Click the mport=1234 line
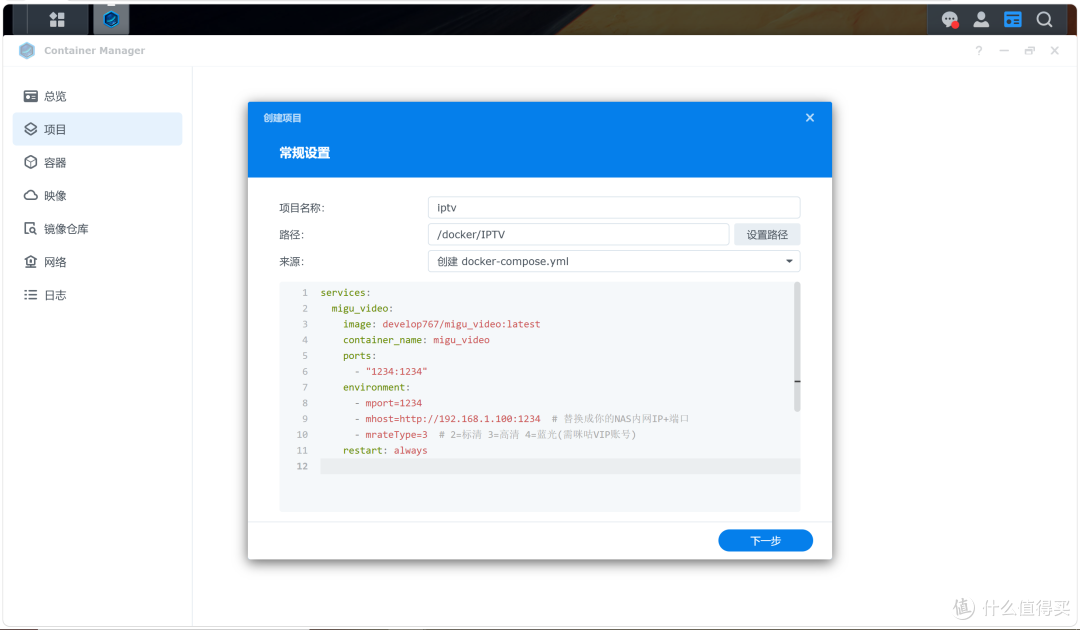The height and width of the screenshot is (630, 1080). point(393,403)
